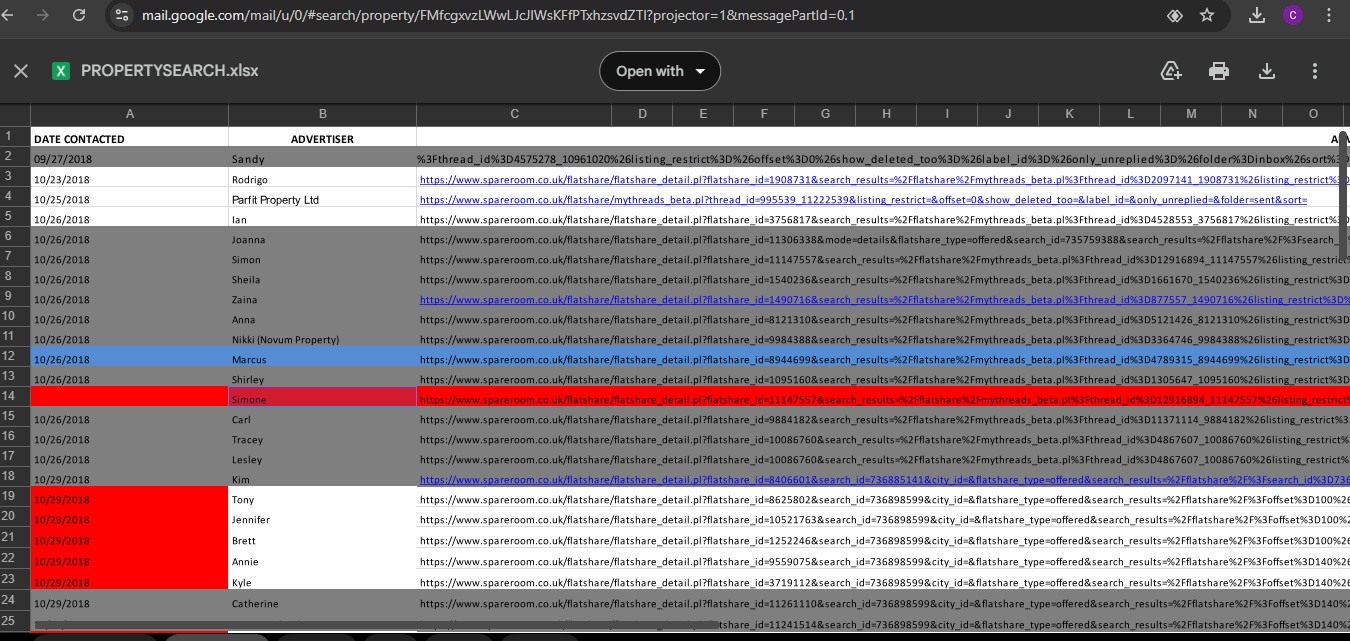
Task: Open Ian's spareroom listing link
Action: 883,220
